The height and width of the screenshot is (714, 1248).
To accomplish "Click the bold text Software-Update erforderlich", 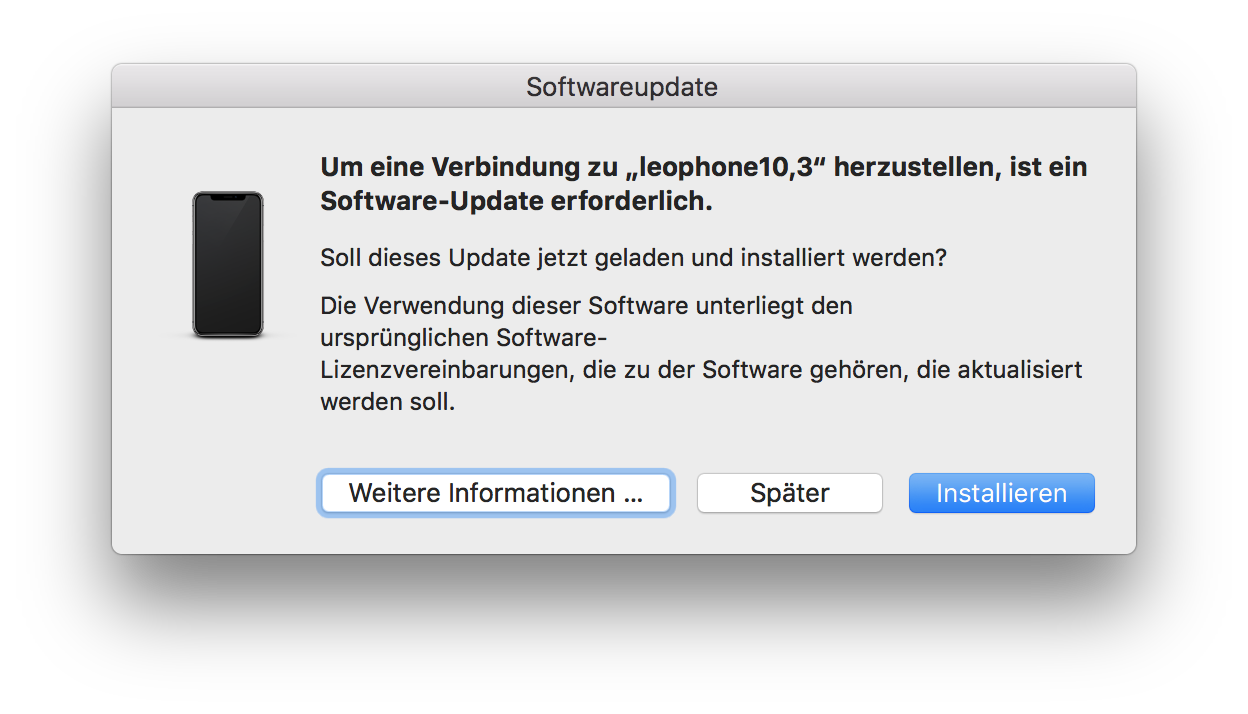I will tap(516, 201).
